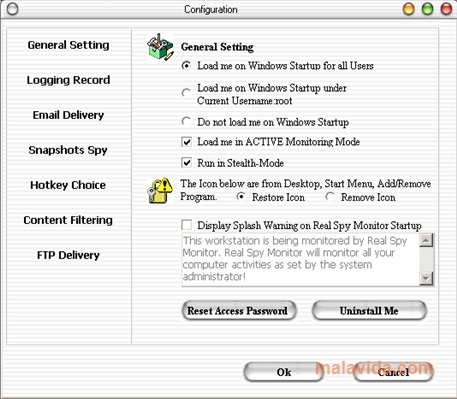Click the green title bar button
Viewport: 457px width, 399px height.
427,9
